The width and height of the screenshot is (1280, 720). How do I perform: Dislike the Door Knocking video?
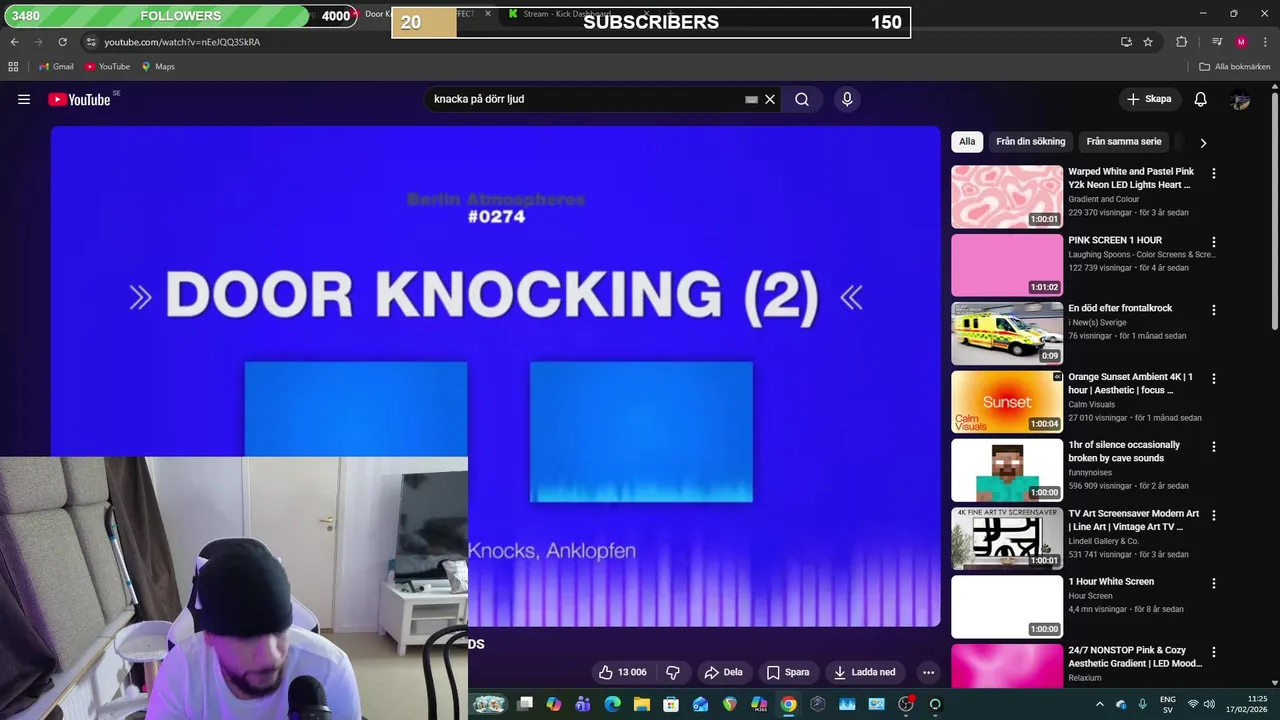click(673, 672)
